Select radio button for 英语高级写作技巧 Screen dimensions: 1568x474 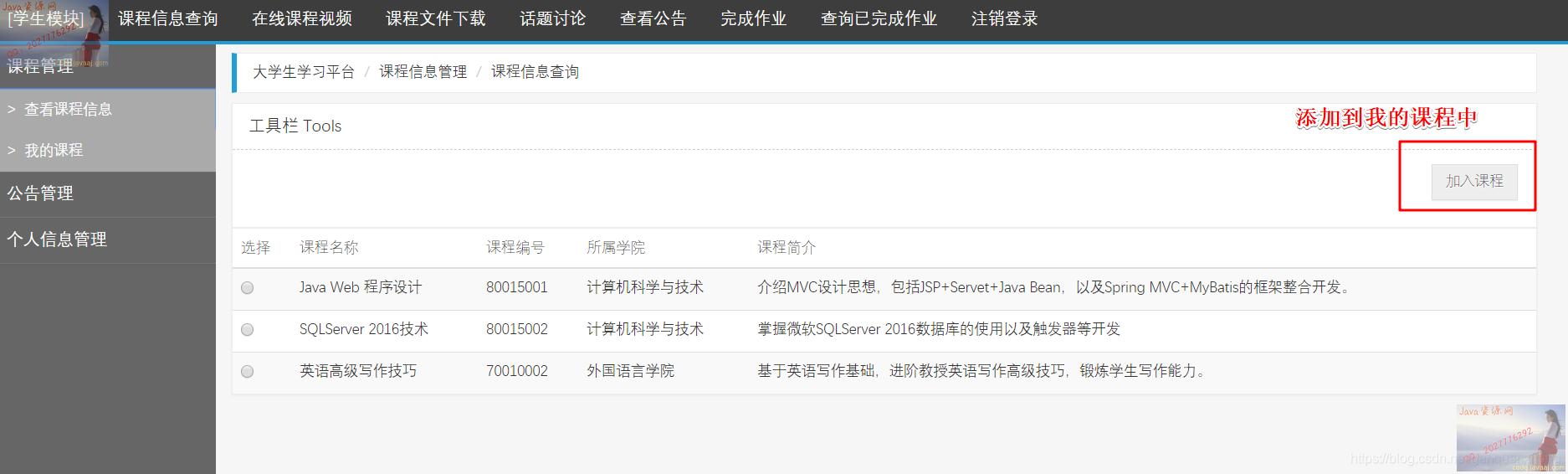(x=247, y=372)
